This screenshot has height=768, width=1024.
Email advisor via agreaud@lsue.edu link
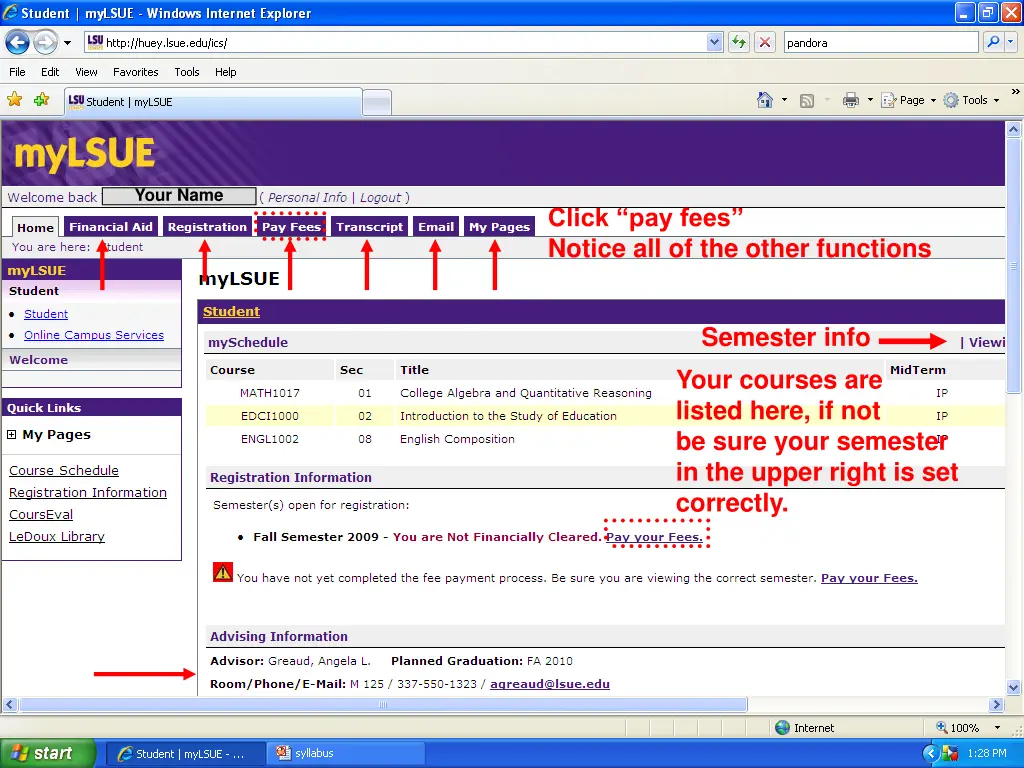pos(550,684)
